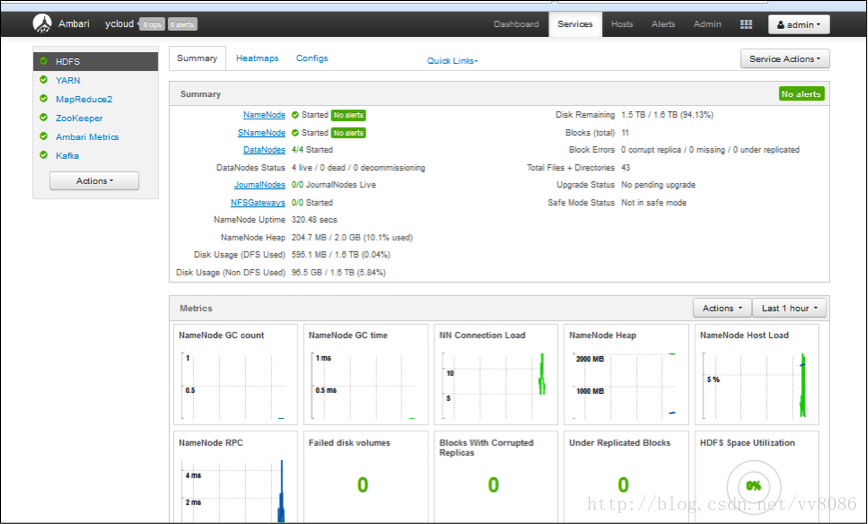
Task: Click the NameNode Heap '204.7 MB' value
Action: pos(352,237)
